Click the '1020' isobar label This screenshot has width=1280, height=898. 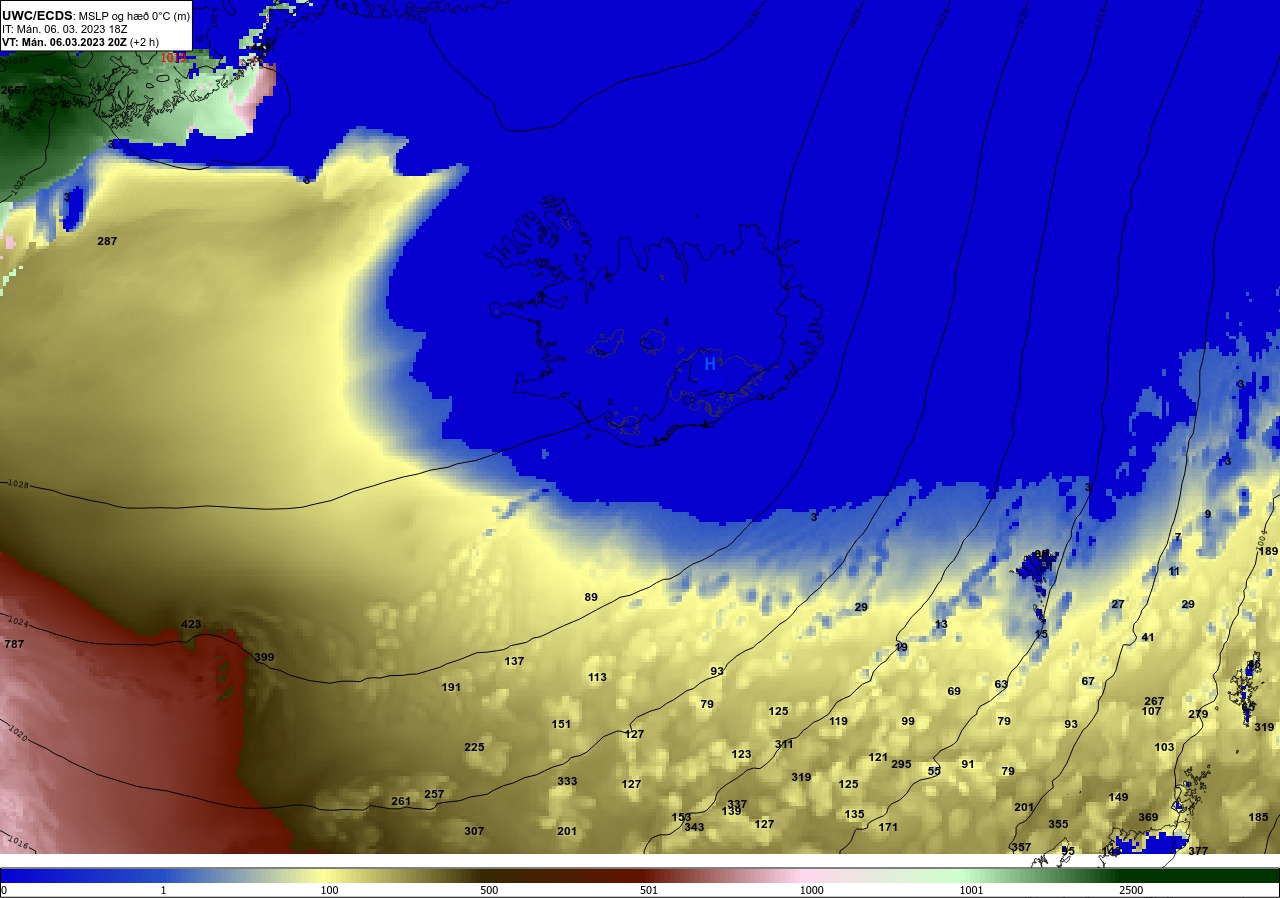coord(18,732)
